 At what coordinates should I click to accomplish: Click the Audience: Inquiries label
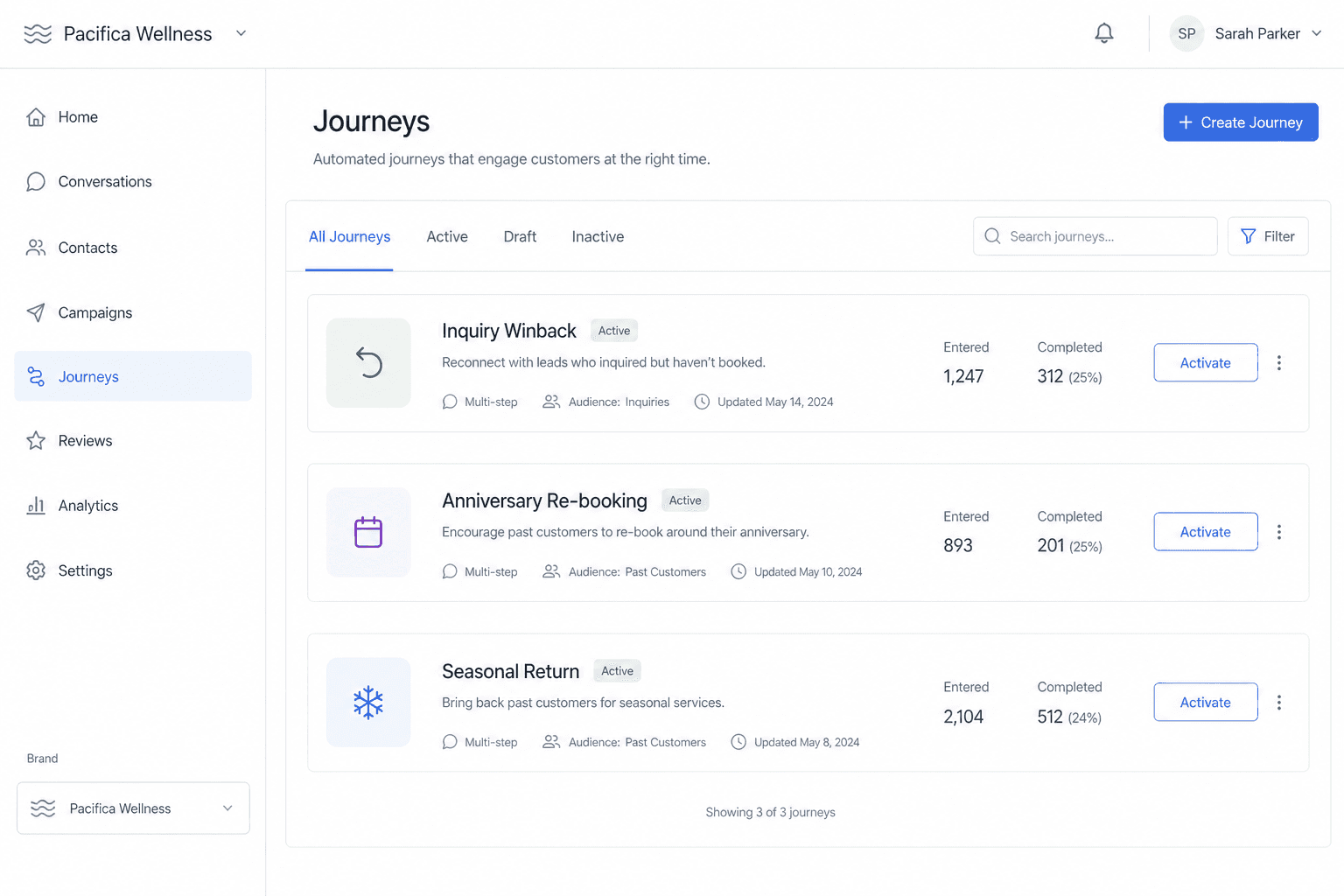point(619,402)
